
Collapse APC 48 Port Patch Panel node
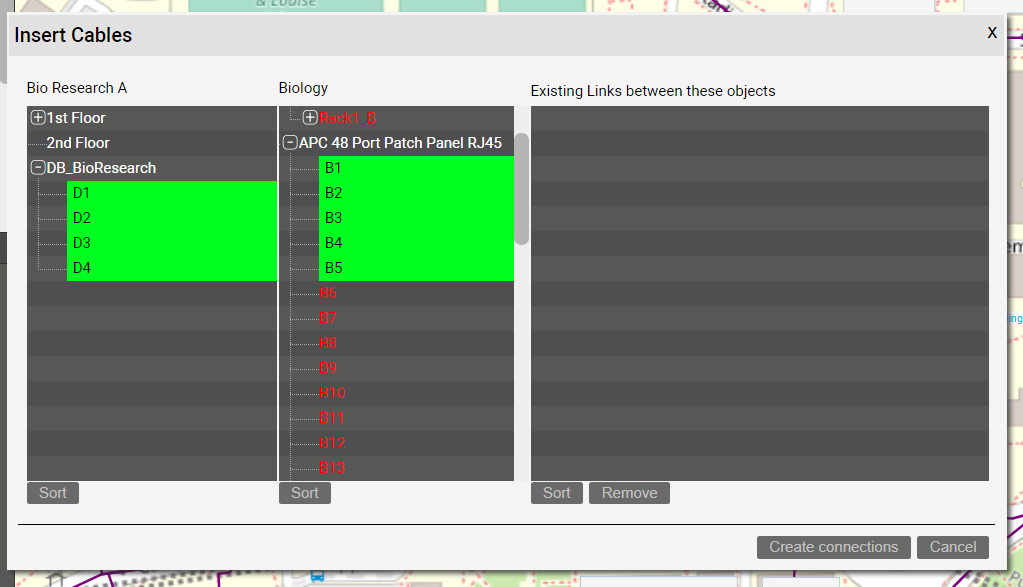click(290, 143)
